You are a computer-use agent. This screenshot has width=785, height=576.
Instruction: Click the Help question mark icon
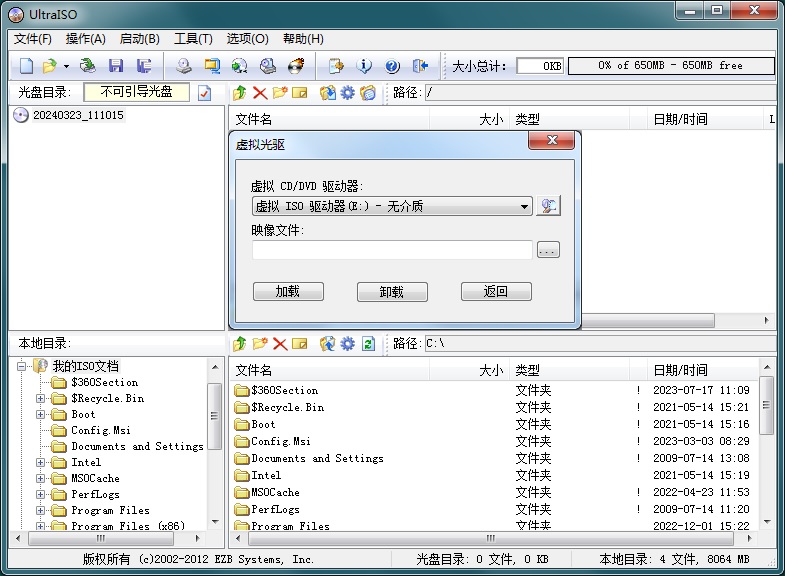(x=392, y=66)
